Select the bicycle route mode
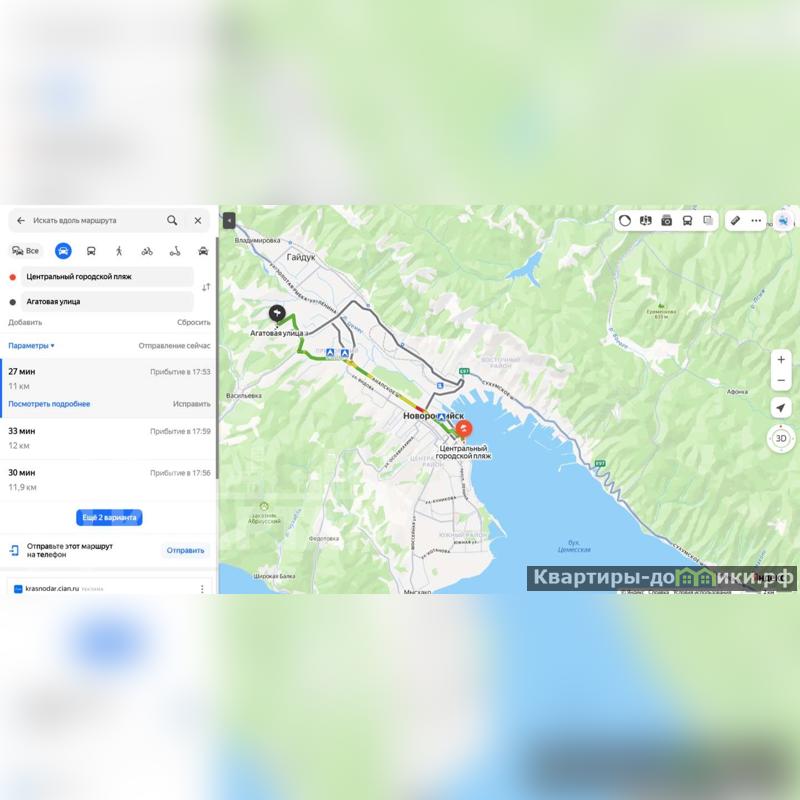The image size is (800, 800). coord(147,251)
